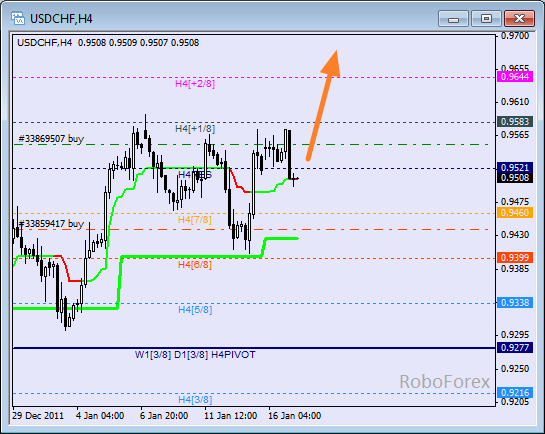Select the 0.9583 price level tag
Image resolution: width=545 pixels, height=434 pixels.
pos(515,122)
